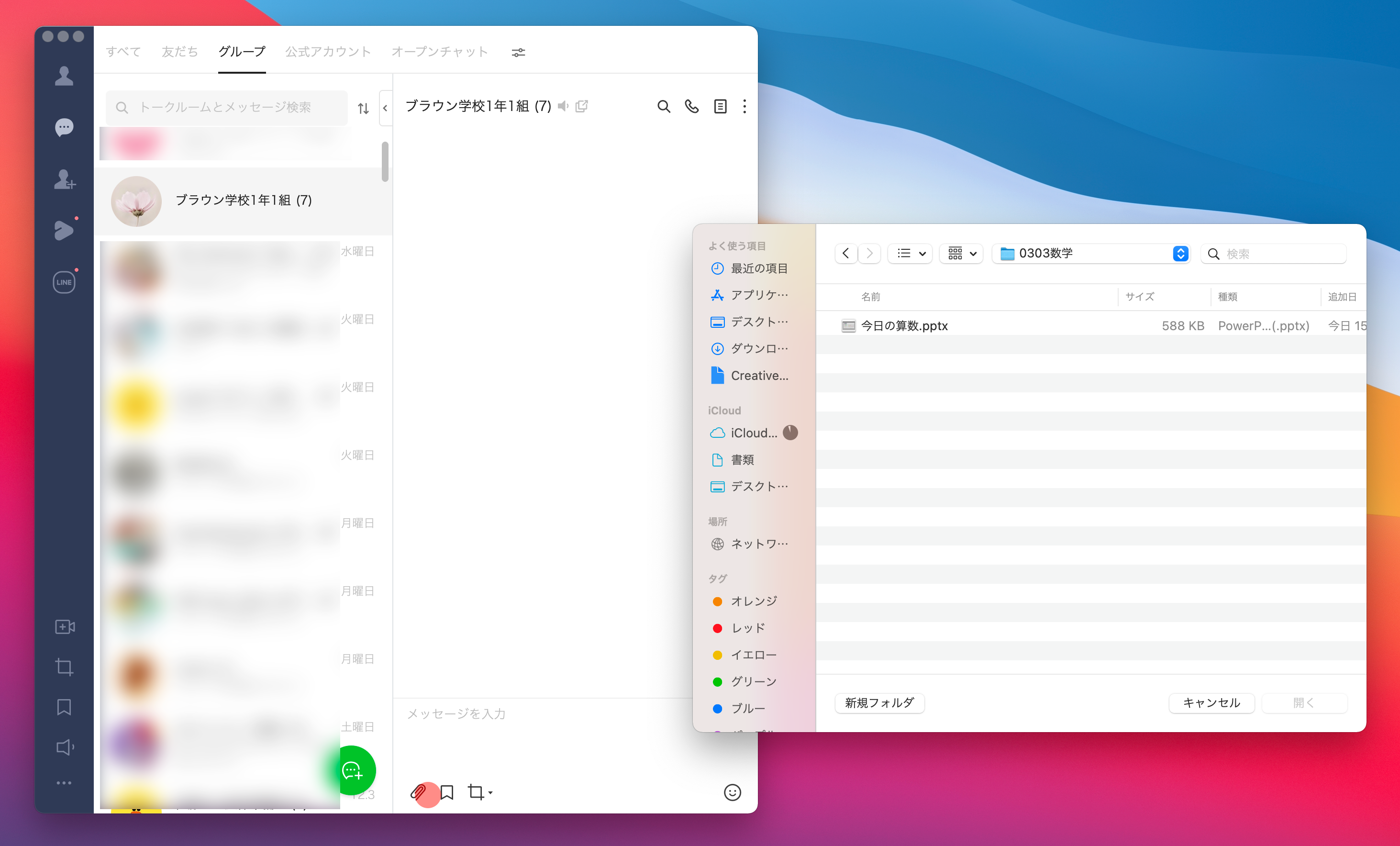Click the add friend icon in LINE sidebar

(64, 179)
